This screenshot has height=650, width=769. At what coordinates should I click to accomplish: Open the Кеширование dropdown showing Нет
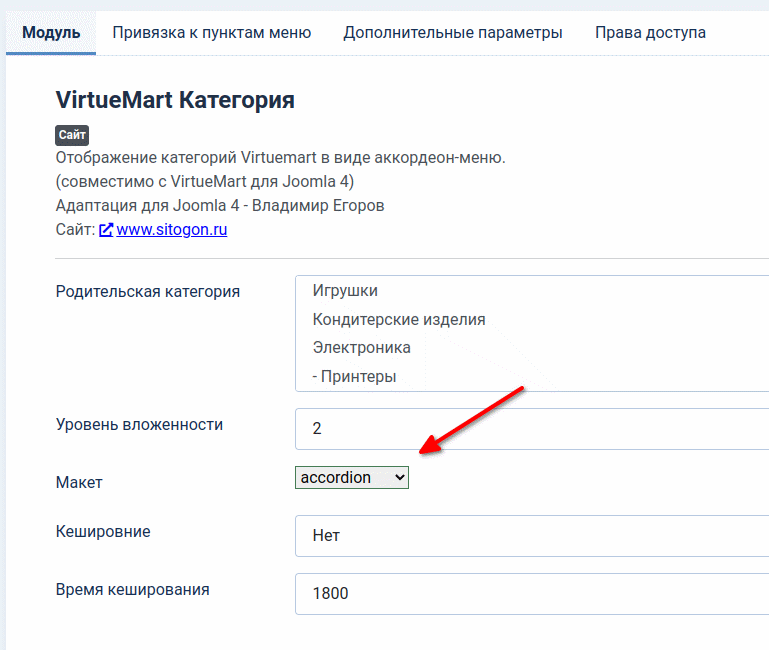(x=532, y=536)
